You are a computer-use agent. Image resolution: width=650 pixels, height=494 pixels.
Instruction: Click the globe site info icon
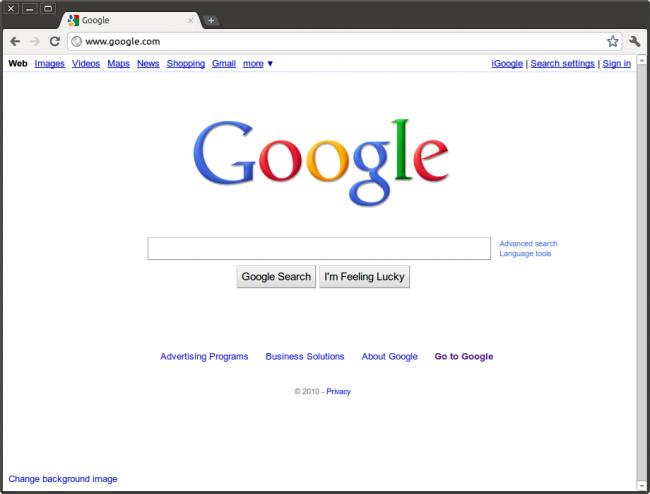[x=76, y=41]
